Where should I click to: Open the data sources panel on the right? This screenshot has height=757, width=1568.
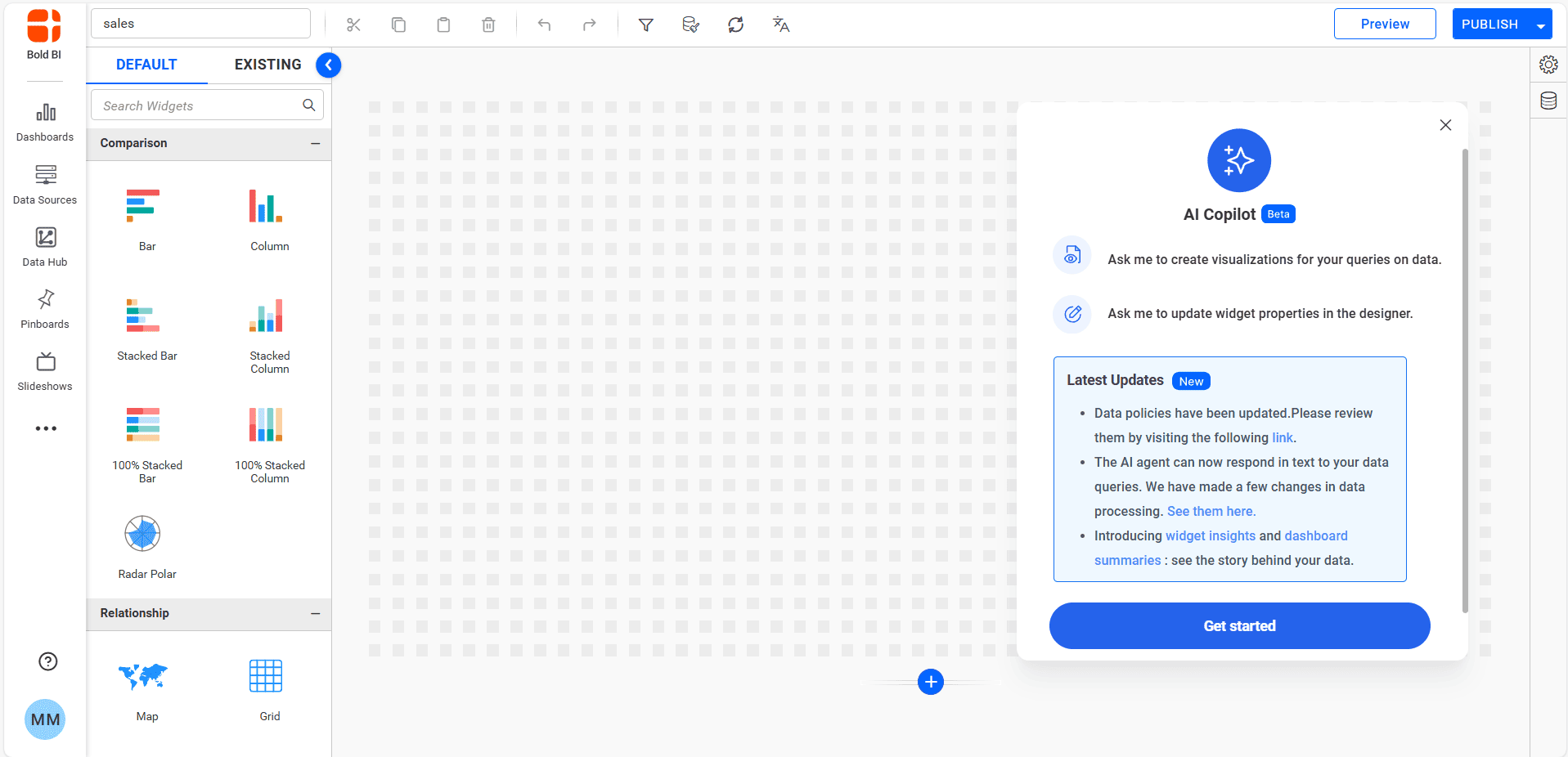(1548, 101)
